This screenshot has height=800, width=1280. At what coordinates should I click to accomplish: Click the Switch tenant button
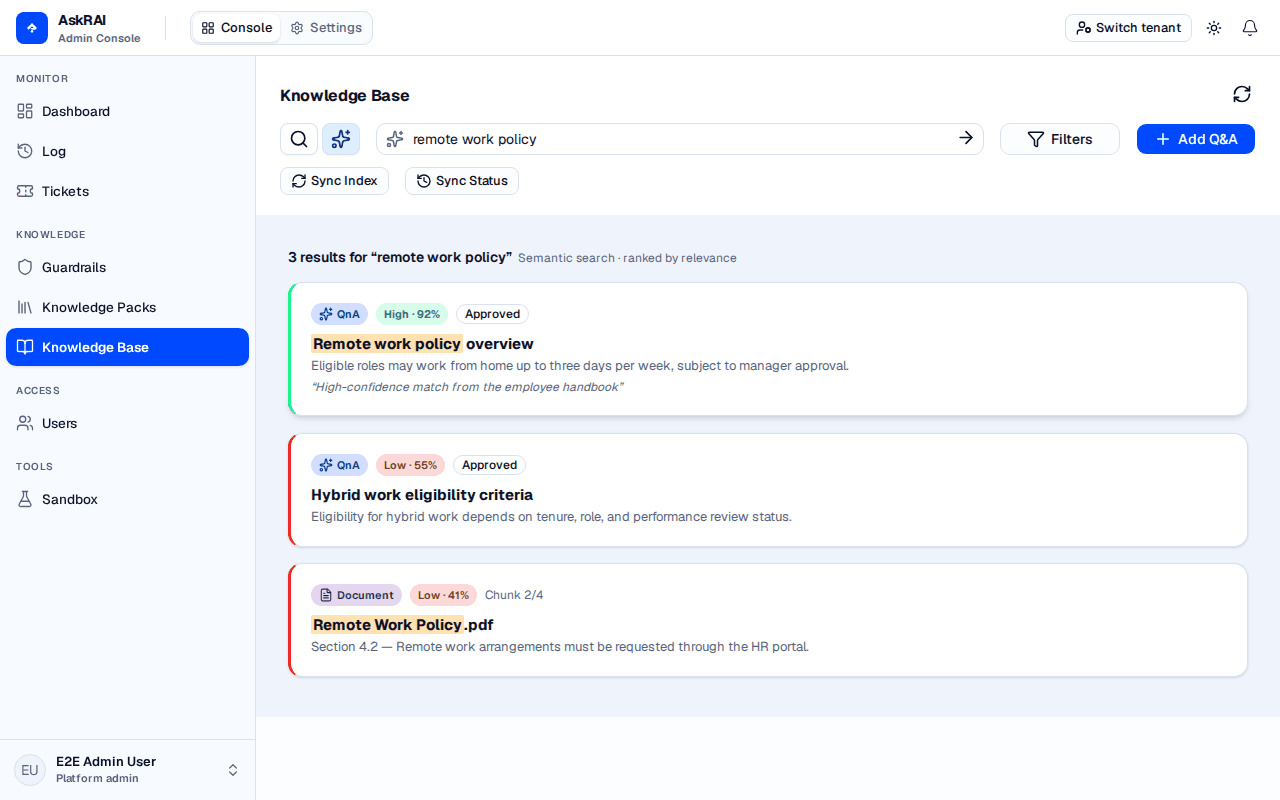tap(1128, 28)
